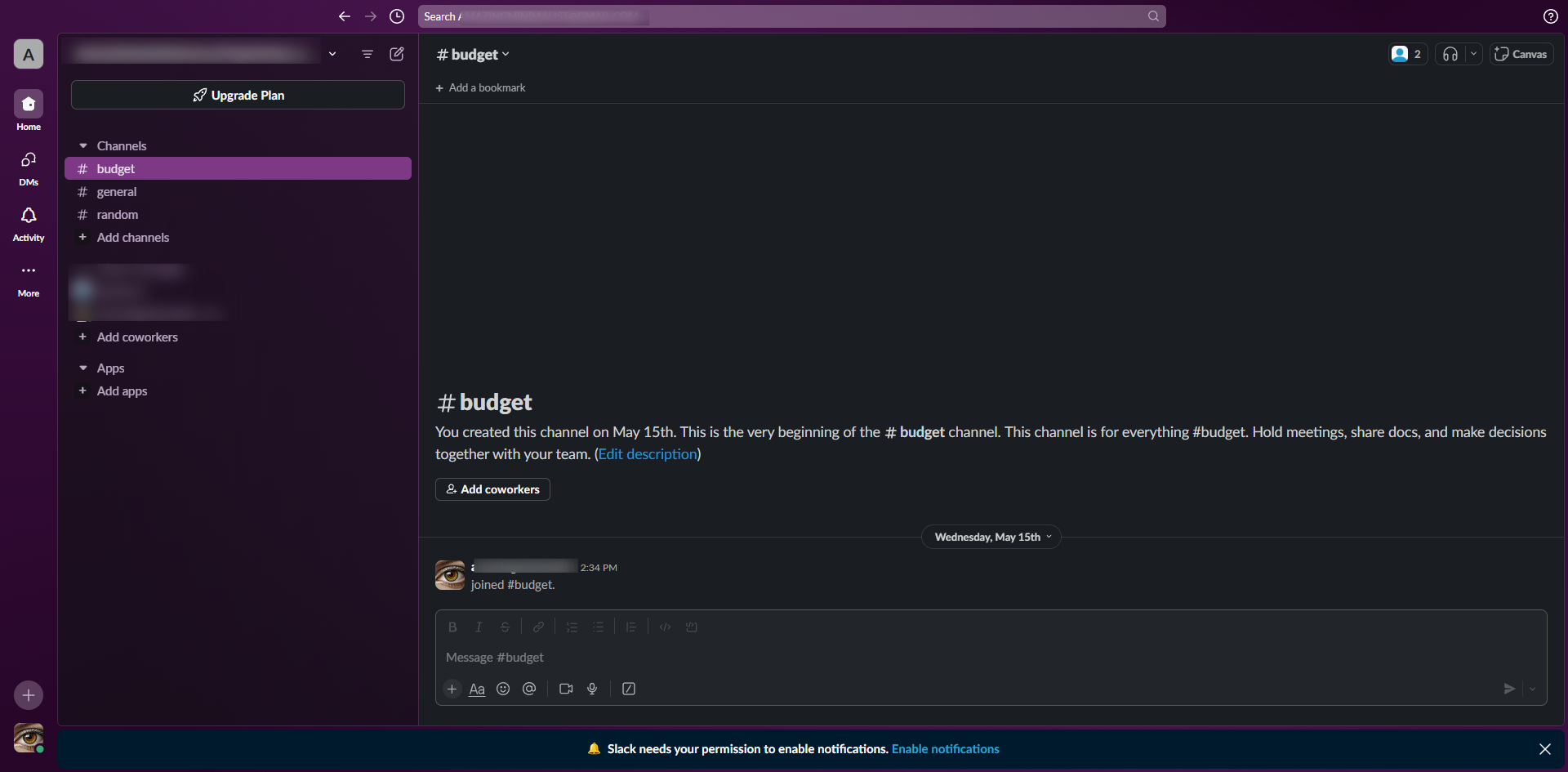Open the slash shortcuts menu
This screenshot has width=1568, height=772.
click(629, 689)
